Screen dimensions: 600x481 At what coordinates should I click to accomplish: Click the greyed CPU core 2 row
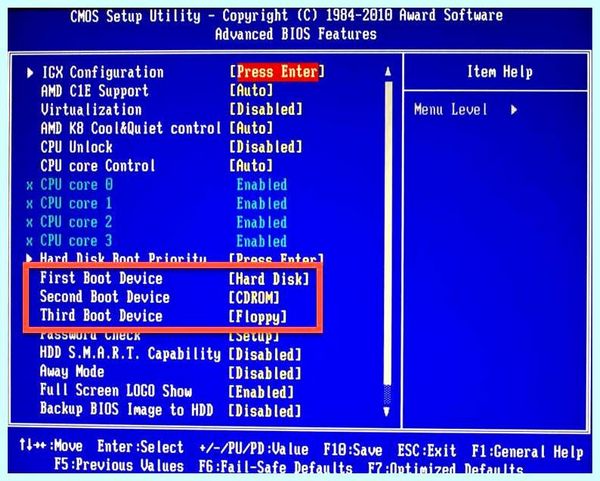(157, 222)
